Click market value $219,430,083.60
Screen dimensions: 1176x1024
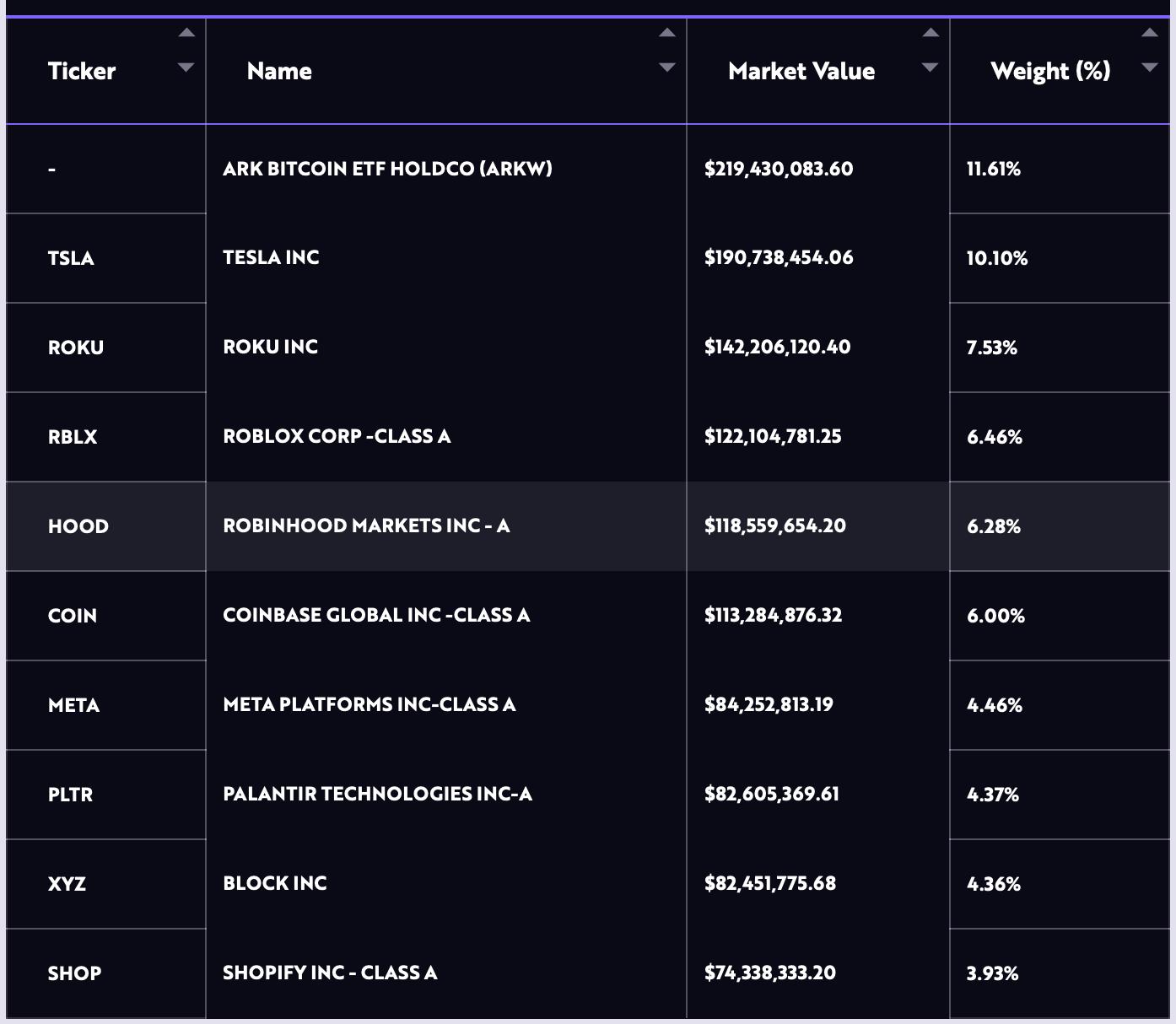click(x=779, y=169)
